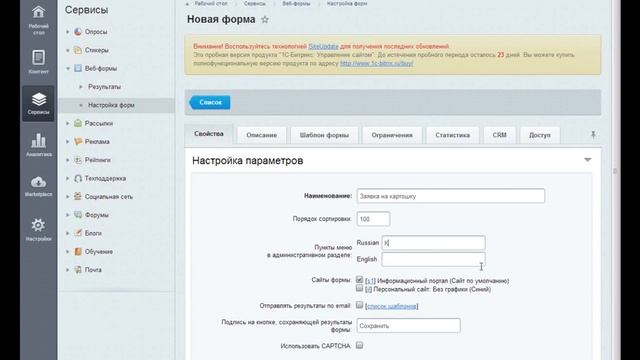The width and height of the screenshot is (640, 360).
Task: Collapse the Настройка параметров section arrow
Action: 587,160
